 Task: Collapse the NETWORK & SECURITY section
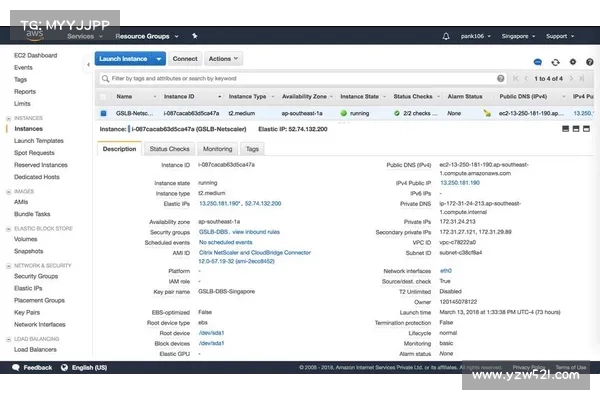coord(8,266)
